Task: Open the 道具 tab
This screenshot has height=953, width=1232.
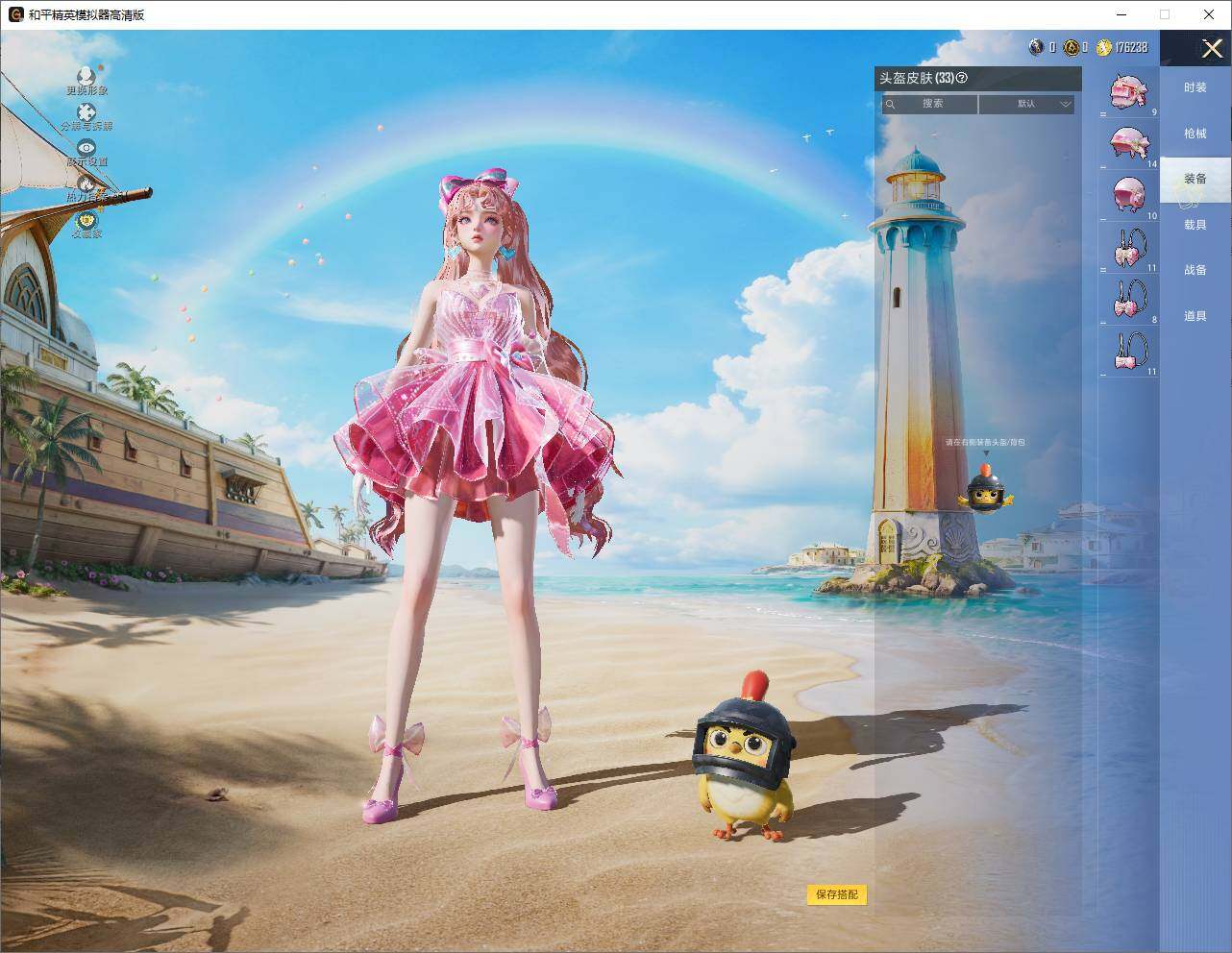Action: 1195,316
